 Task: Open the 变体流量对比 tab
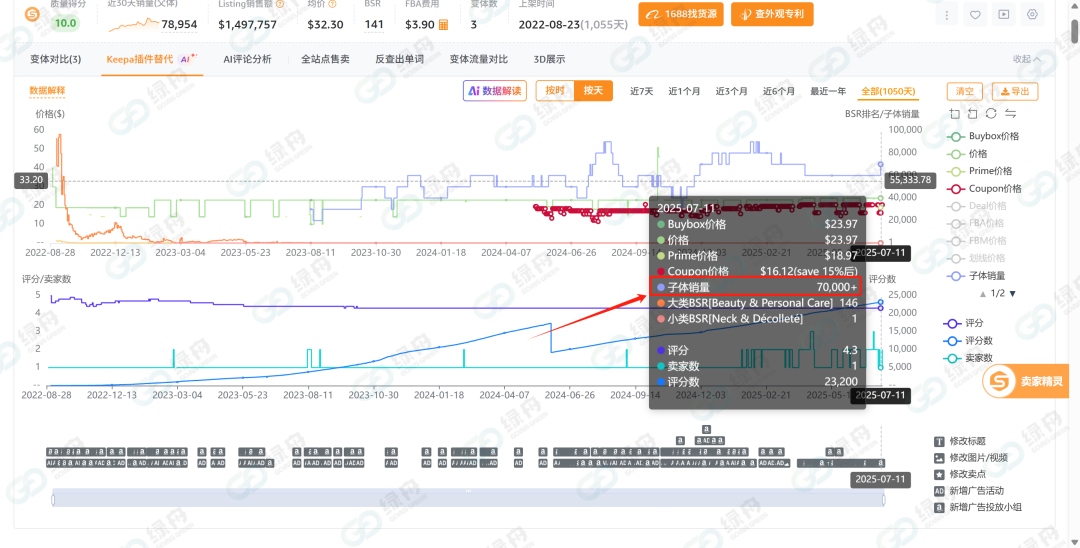point(479,59)
